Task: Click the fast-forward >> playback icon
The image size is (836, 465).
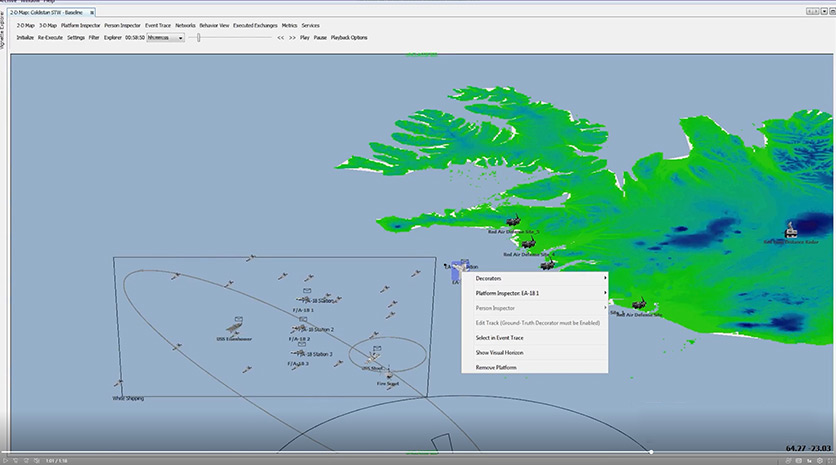Action: [292, 37]
